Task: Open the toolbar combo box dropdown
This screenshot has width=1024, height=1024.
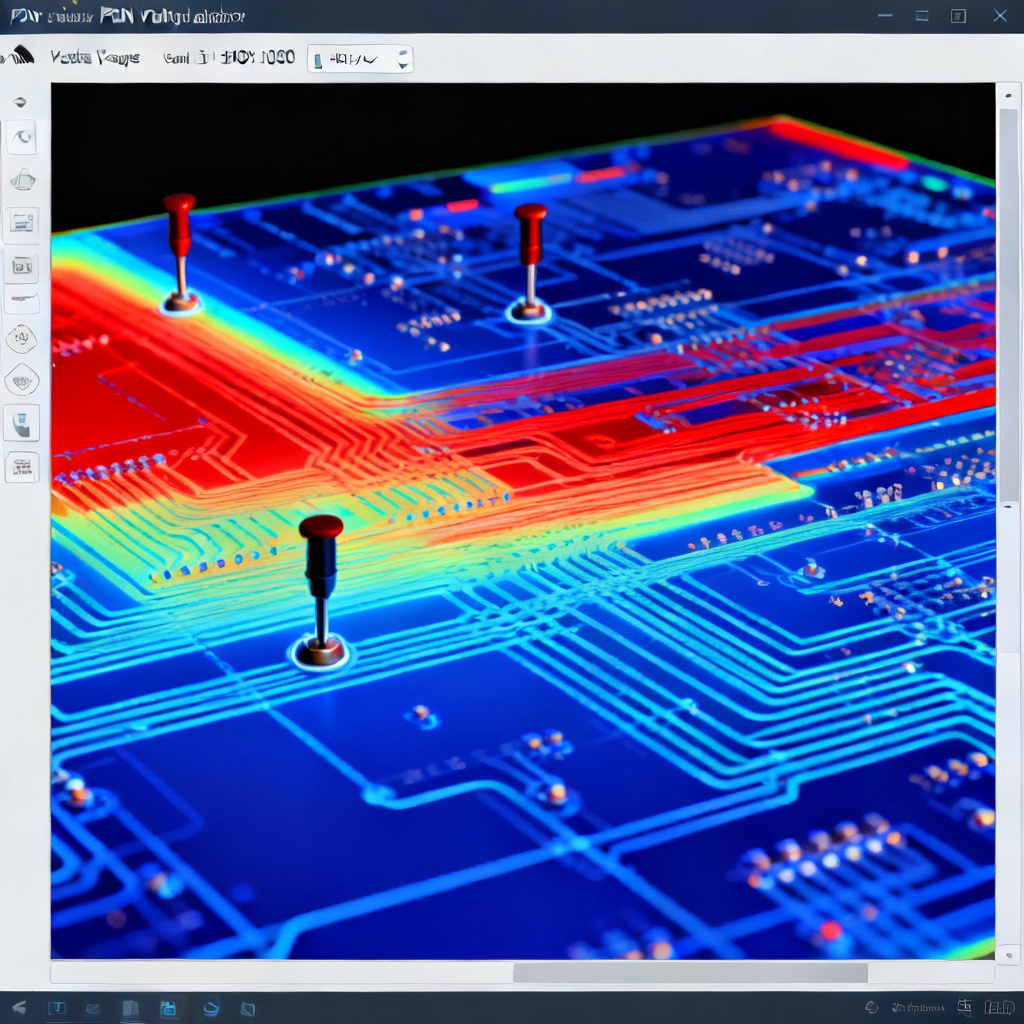Action: click(360, 59)
